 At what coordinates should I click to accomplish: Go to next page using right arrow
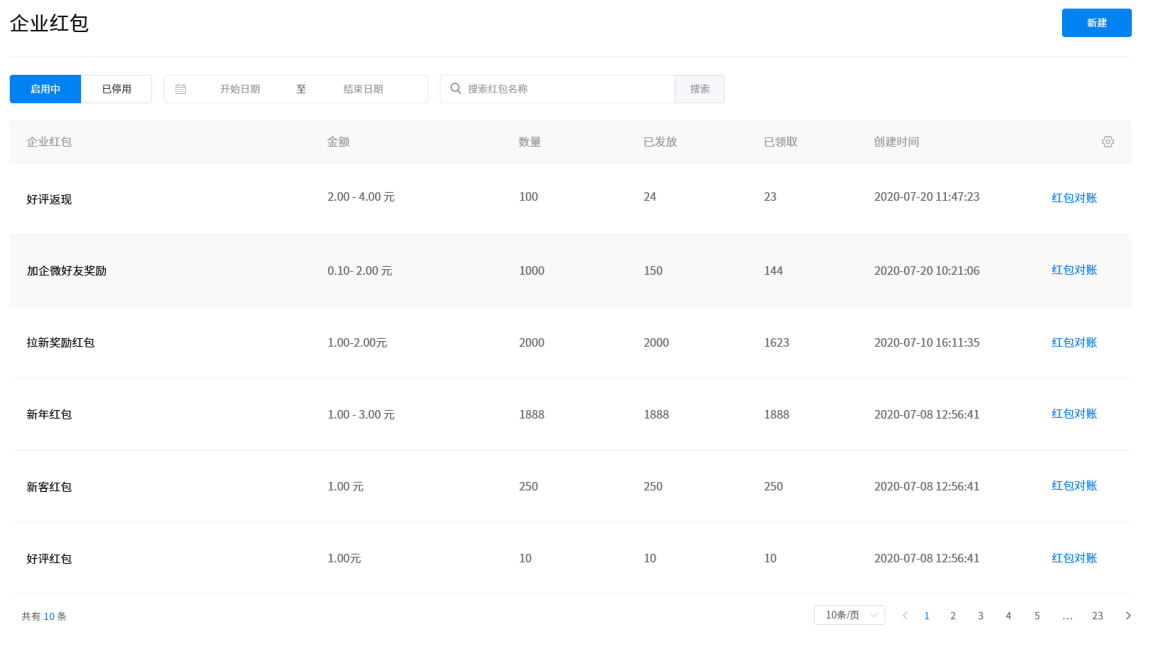tap(1128, 616)
